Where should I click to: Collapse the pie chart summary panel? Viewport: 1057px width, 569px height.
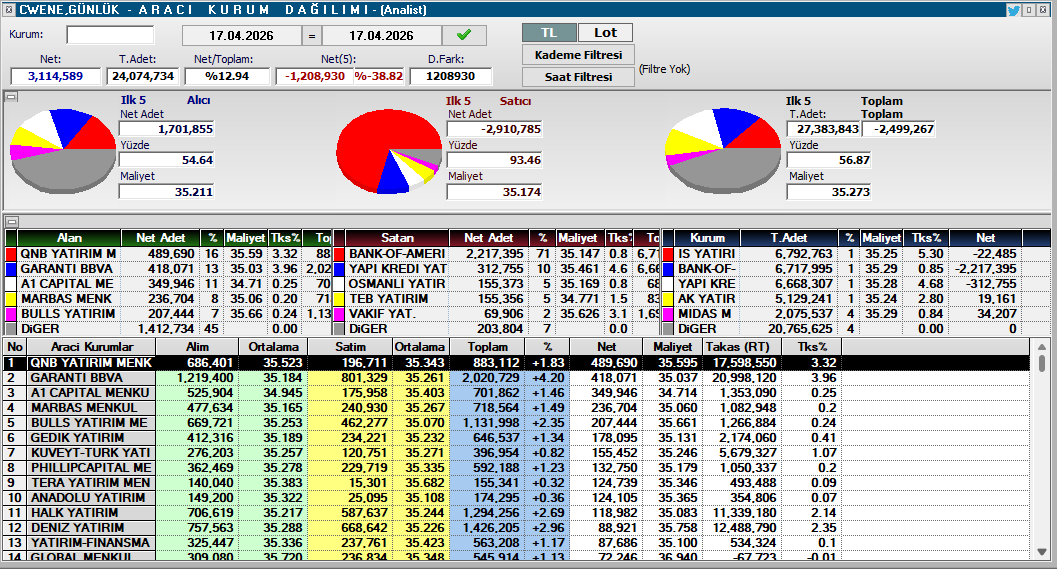point(11,97)
